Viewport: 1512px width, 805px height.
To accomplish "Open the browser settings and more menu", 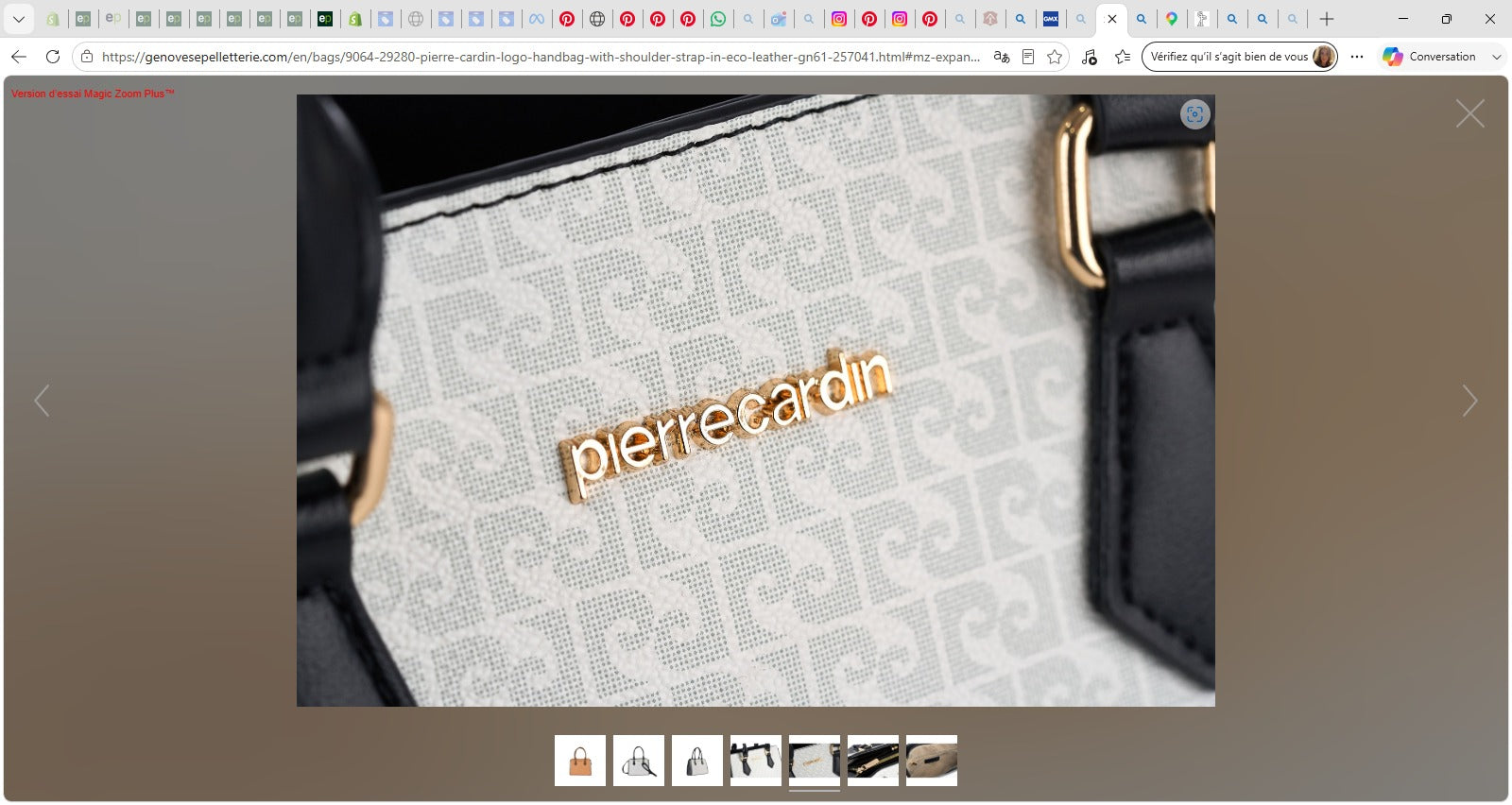I will tap(1357, 57).
